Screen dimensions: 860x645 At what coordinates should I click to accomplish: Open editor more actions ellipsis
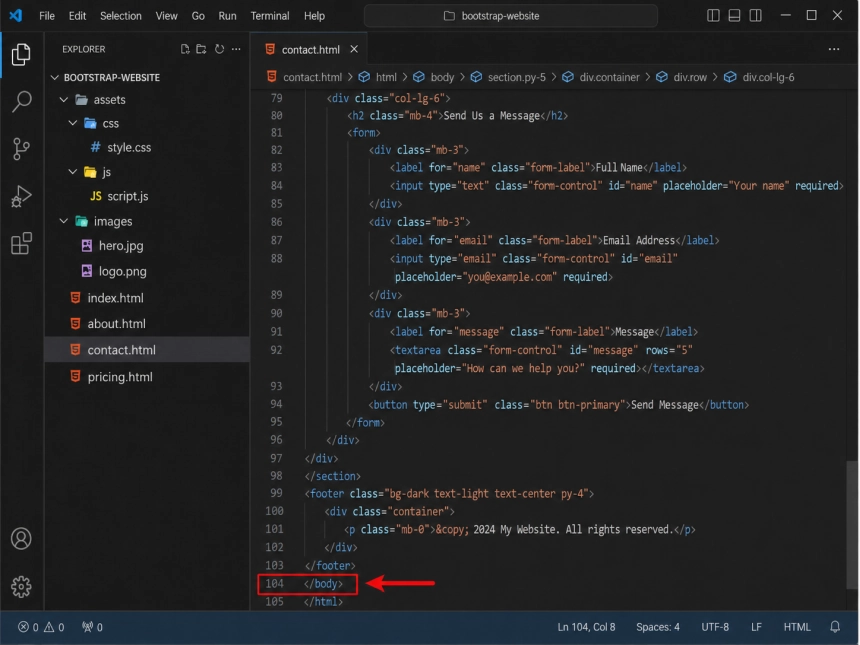pos(834,49)
